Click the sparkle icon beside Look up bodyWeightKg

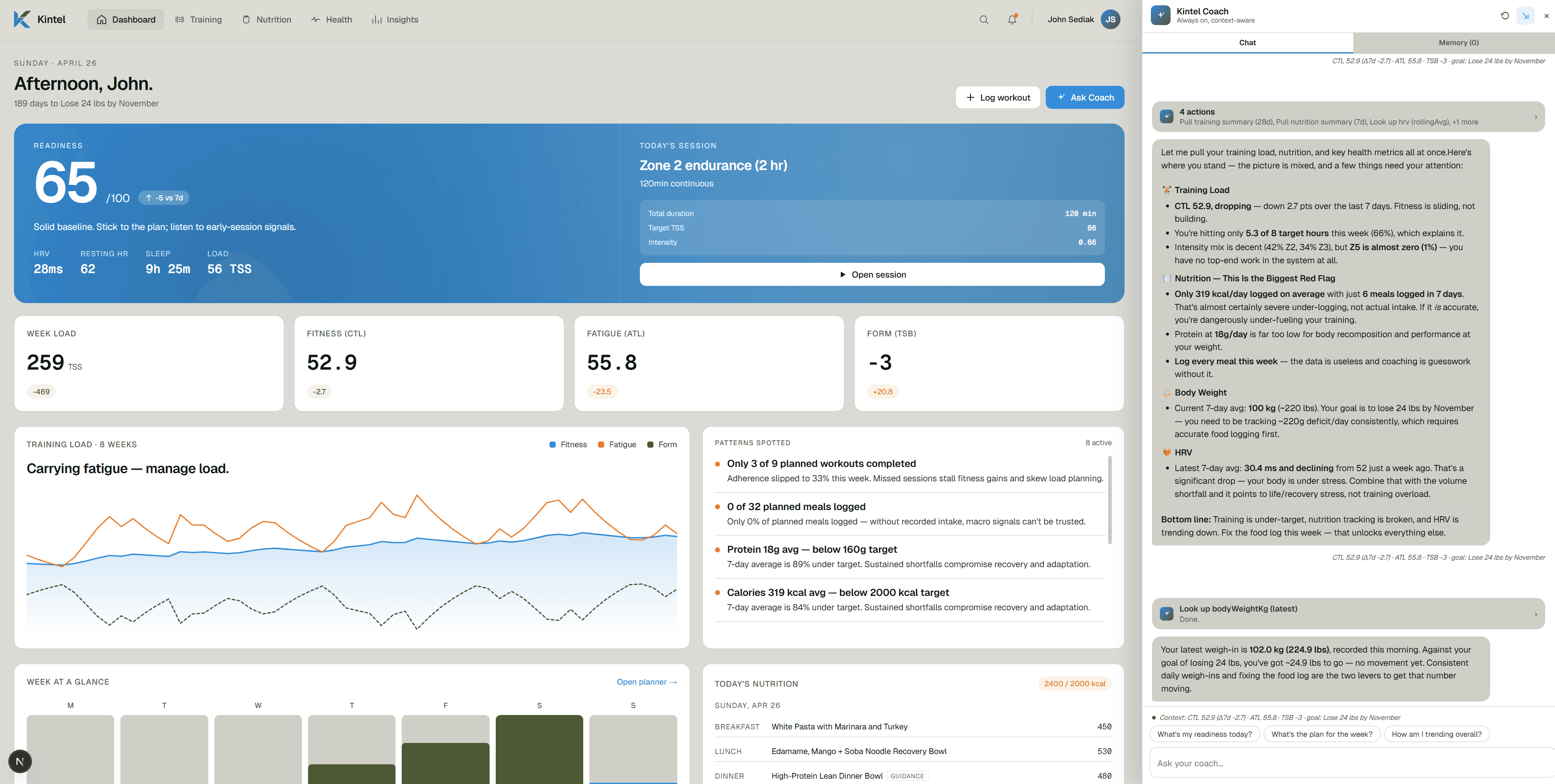point(1167,613)
